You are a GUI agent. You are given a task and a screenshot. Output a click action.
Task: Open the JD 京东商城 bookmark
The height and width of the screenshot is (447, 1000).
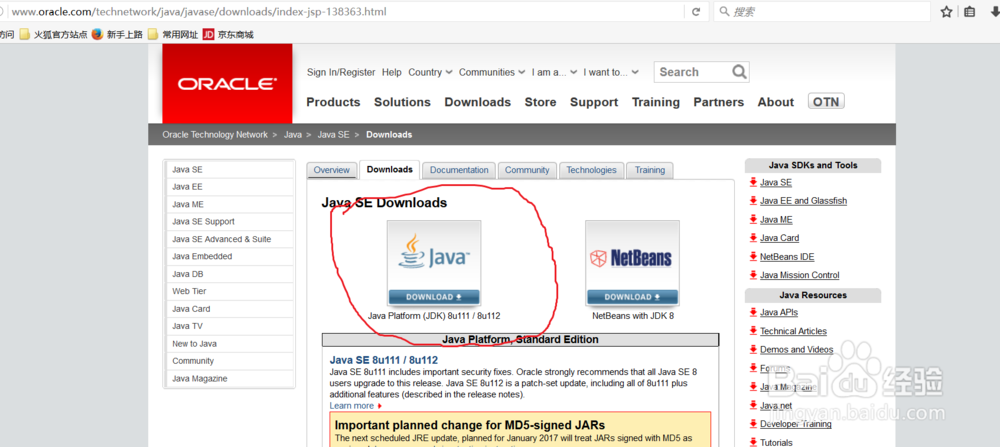pos(228,34)
